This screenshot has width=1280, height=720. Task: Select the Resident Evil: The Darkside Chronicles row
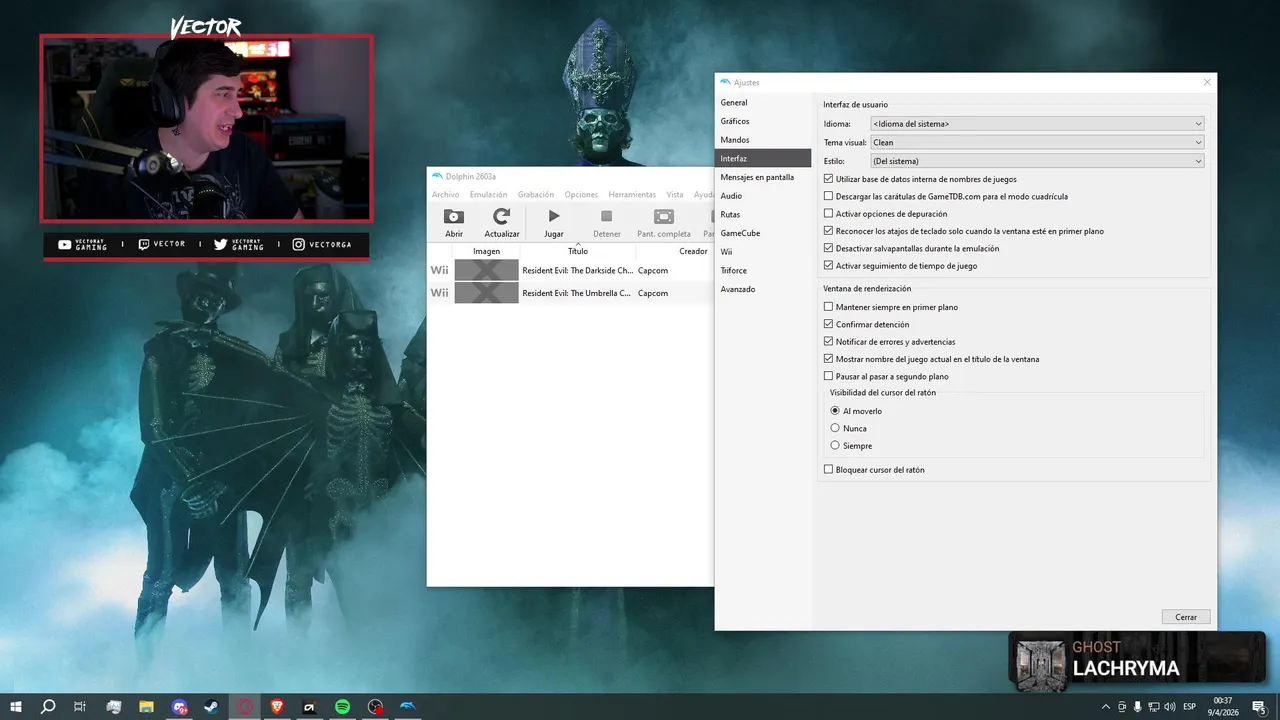click(x=570, y=270)
